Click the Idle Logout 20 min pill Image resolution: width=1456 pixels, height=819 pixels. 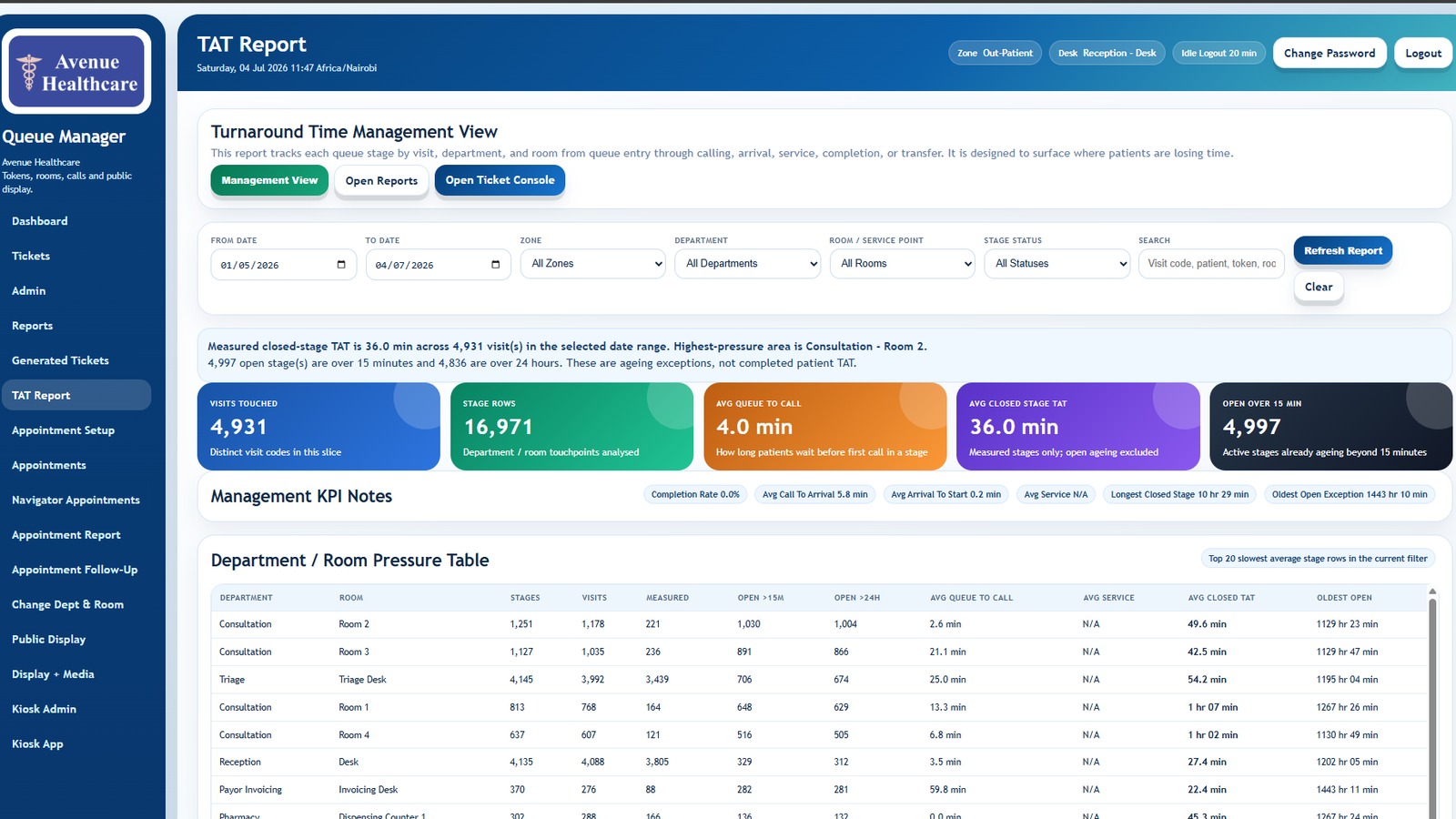(x=1218, y=53)
